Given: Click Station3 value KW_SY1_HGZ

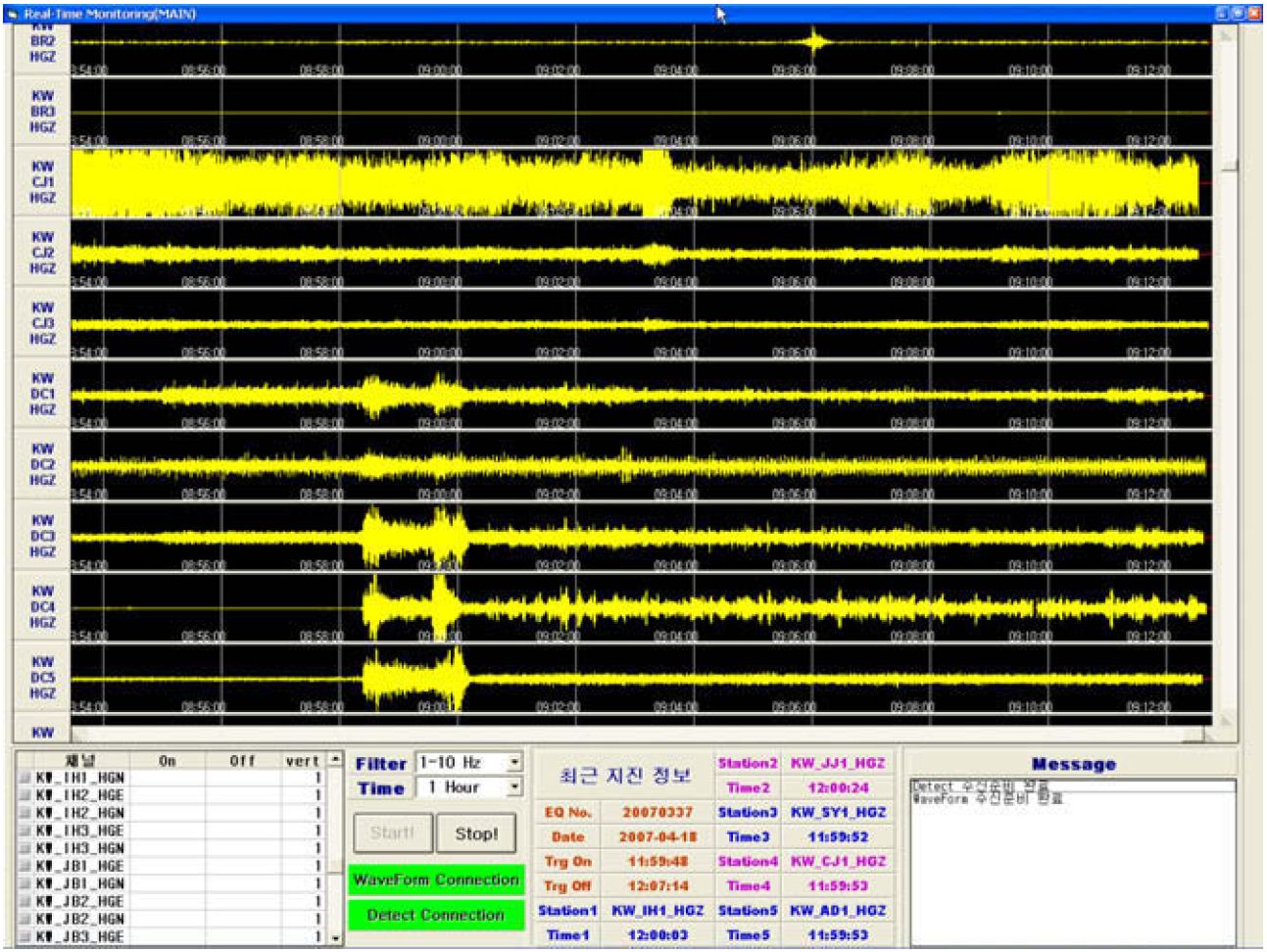Looking at the screenshot, I should click(838, 812).
